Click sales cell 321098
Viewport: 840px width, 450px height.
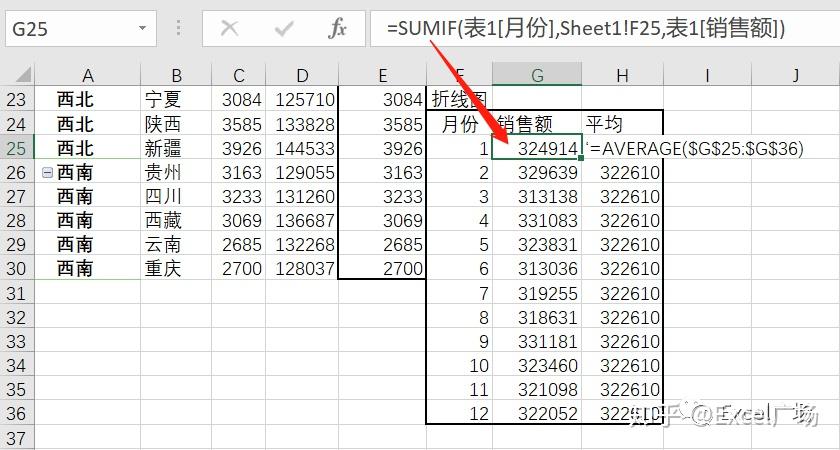click(x=537, y=389)
